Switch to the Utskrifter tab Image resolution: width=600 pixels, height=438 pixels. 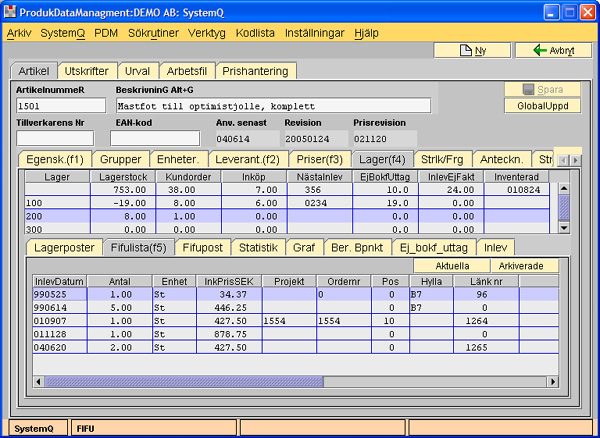86,71
